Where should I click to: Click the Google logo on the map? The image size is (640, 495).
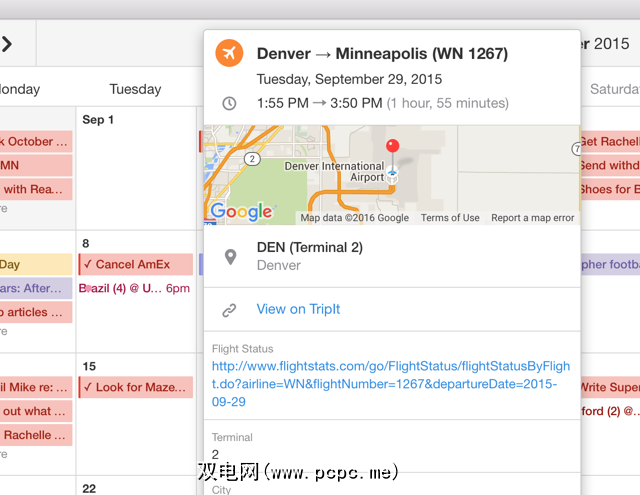click(x=242, y=212)
